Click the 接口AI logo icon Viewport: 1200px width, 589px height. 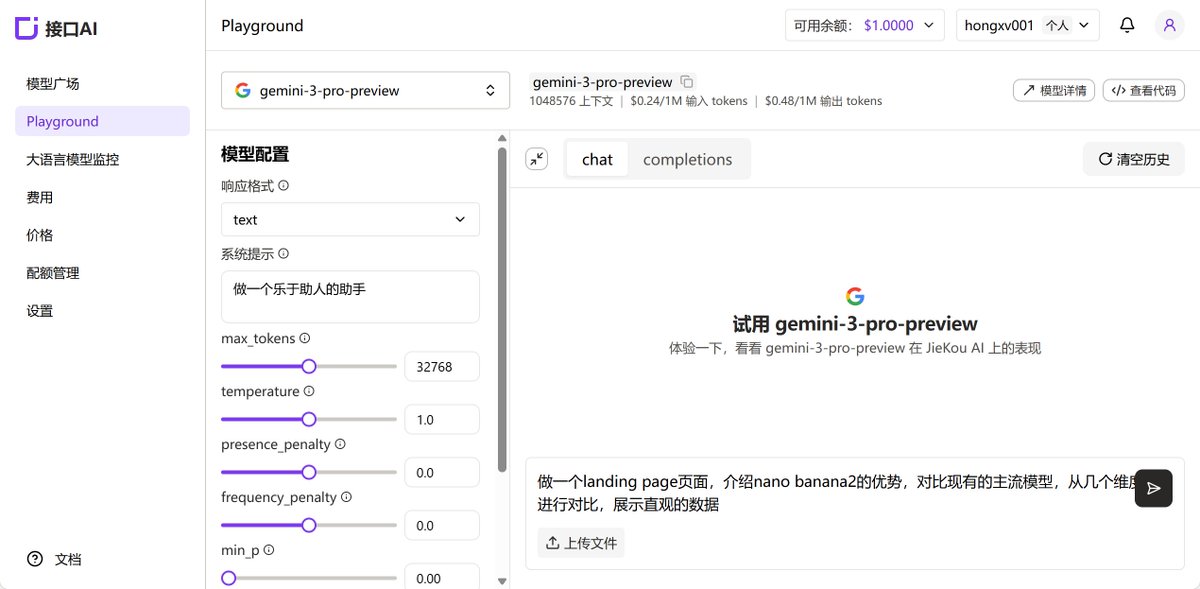pos(28,28)
